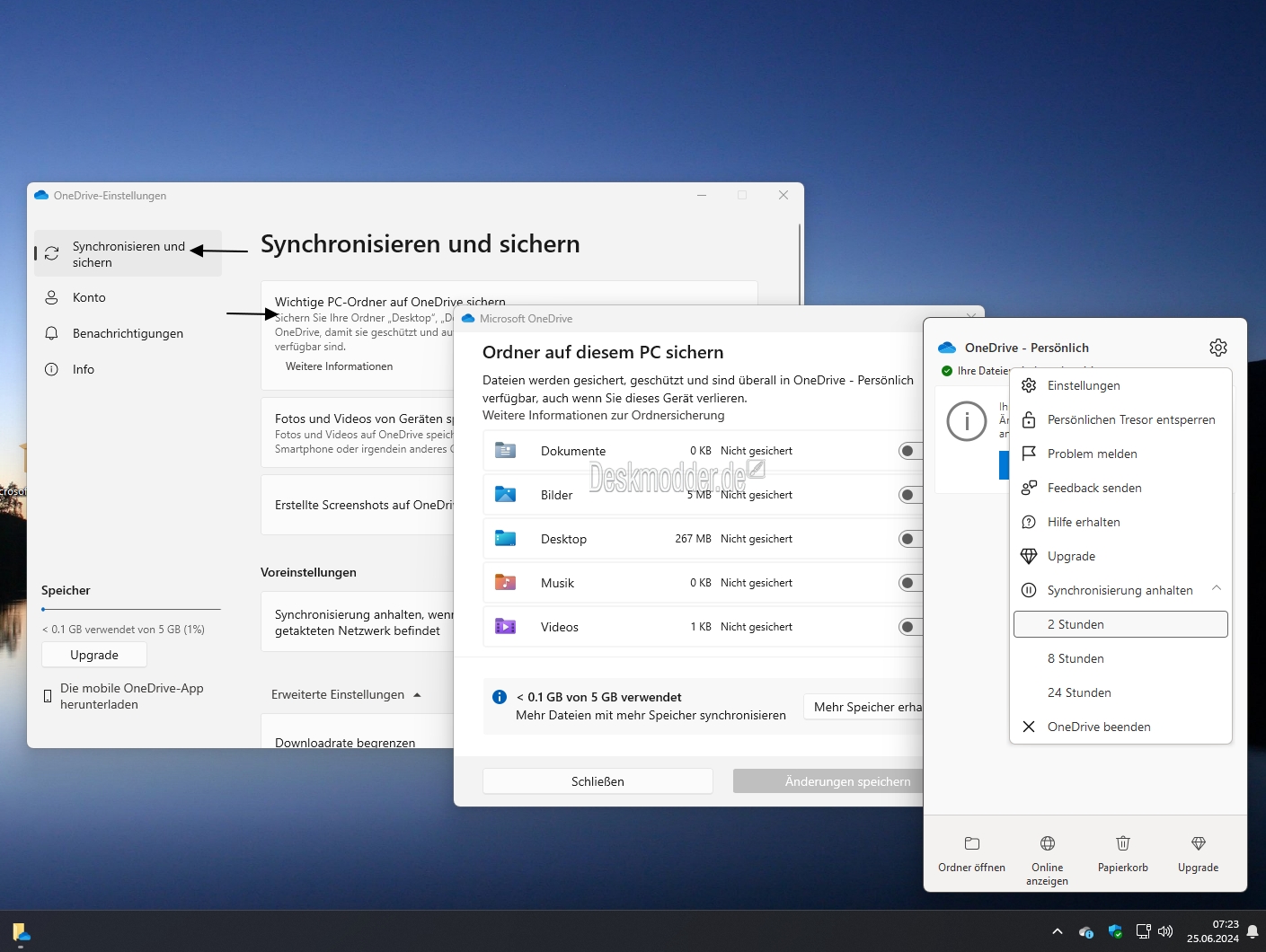Click the Windows Security shield tray icon
This screenshot has height=952, width=1266.
click(1115, 931)
